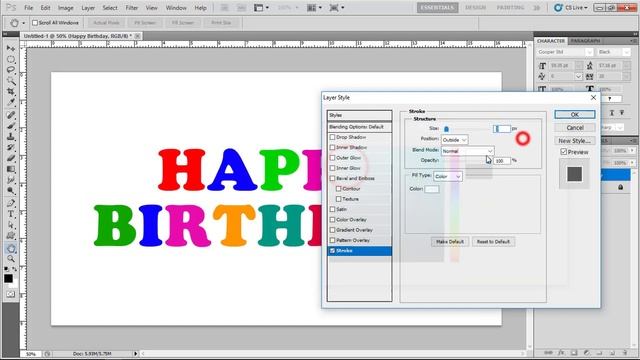Switch to the Paragraph tab
Viewport: 640px width, 360px height.
585,41
